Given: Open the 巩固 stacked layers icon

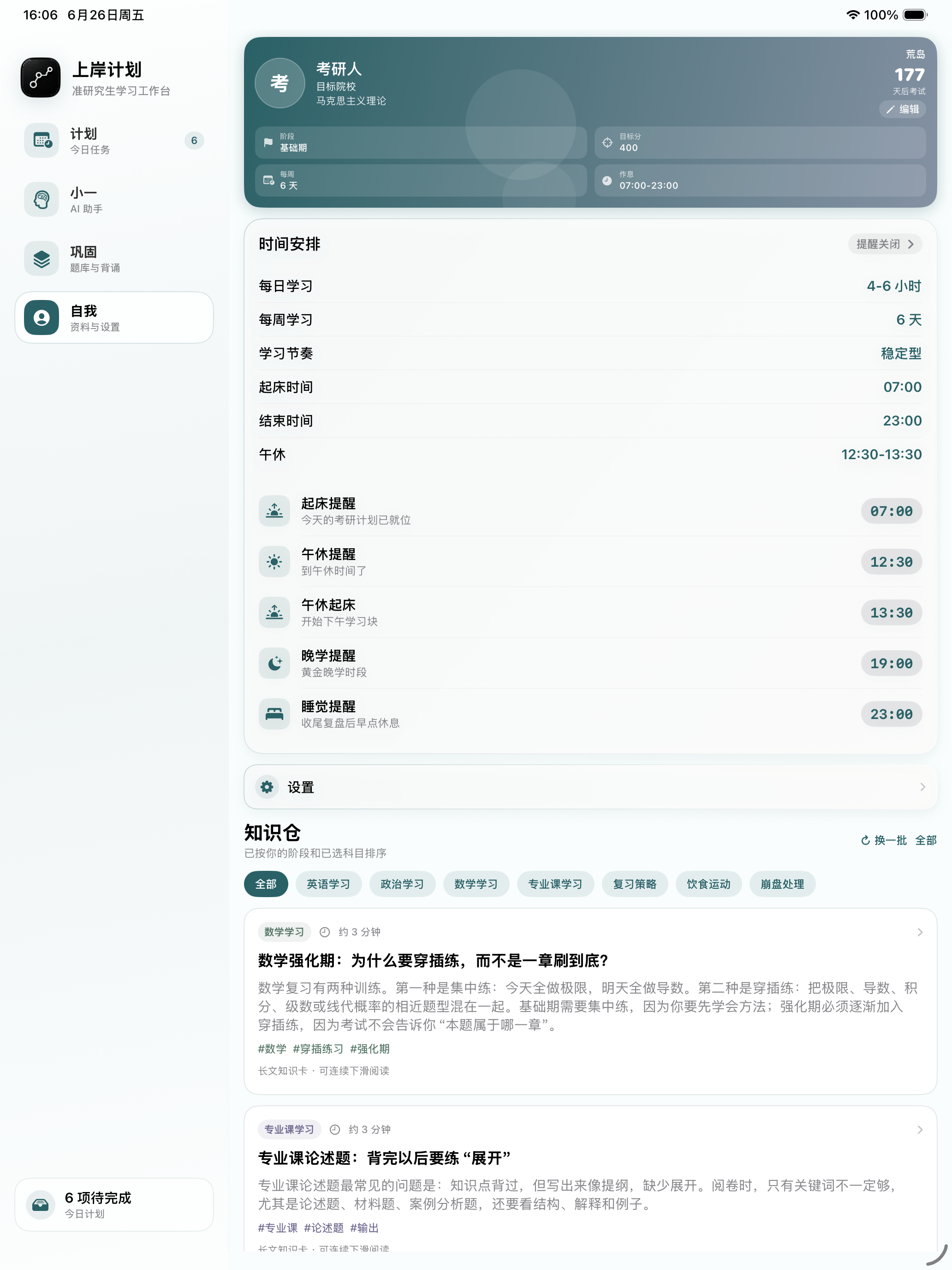Looking at the screenshot, I should tap(42, 258).
